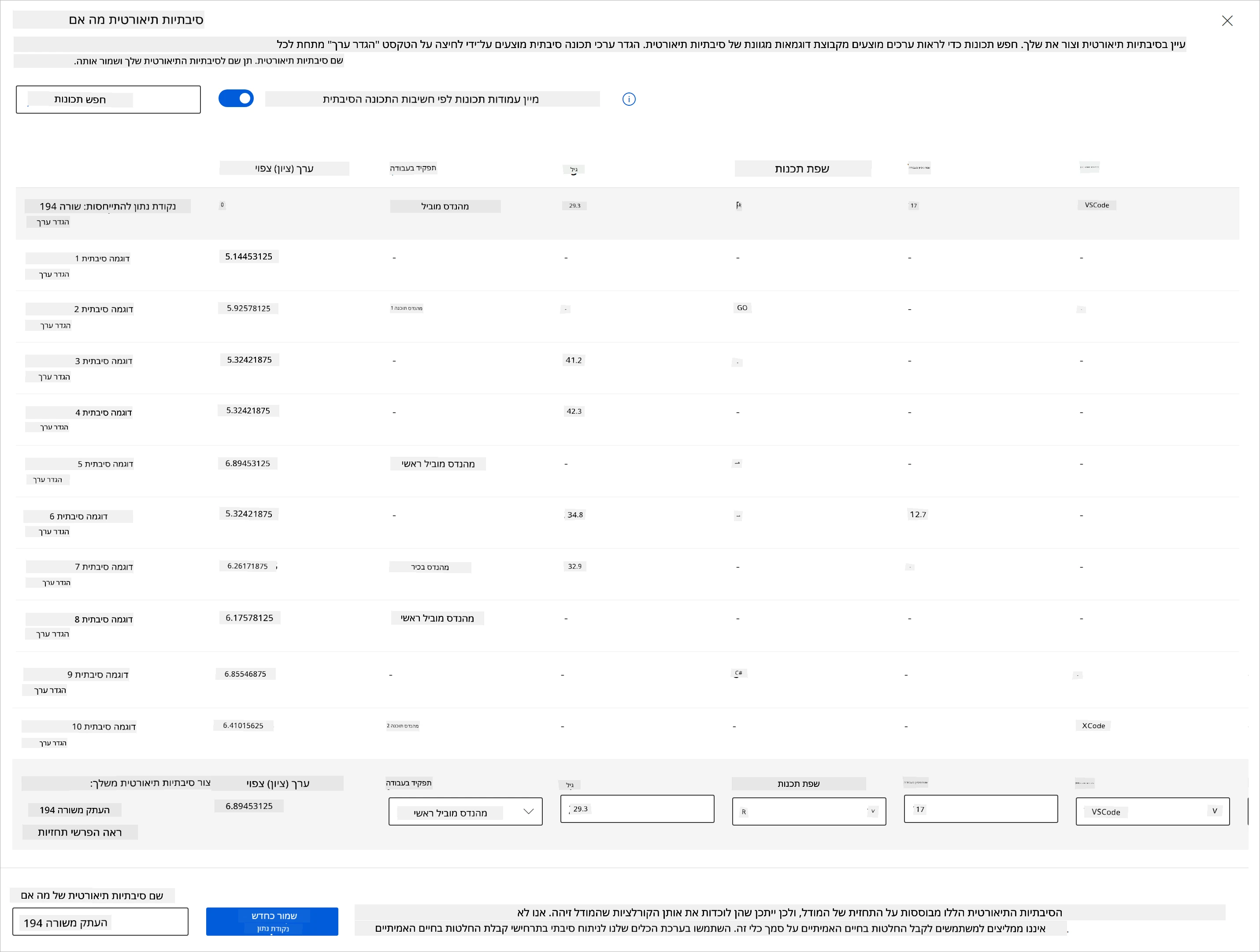The height and width of the screenshot is (952, 1260).
Task: Set value for counterfactual example 1
Action: [55, 274]
